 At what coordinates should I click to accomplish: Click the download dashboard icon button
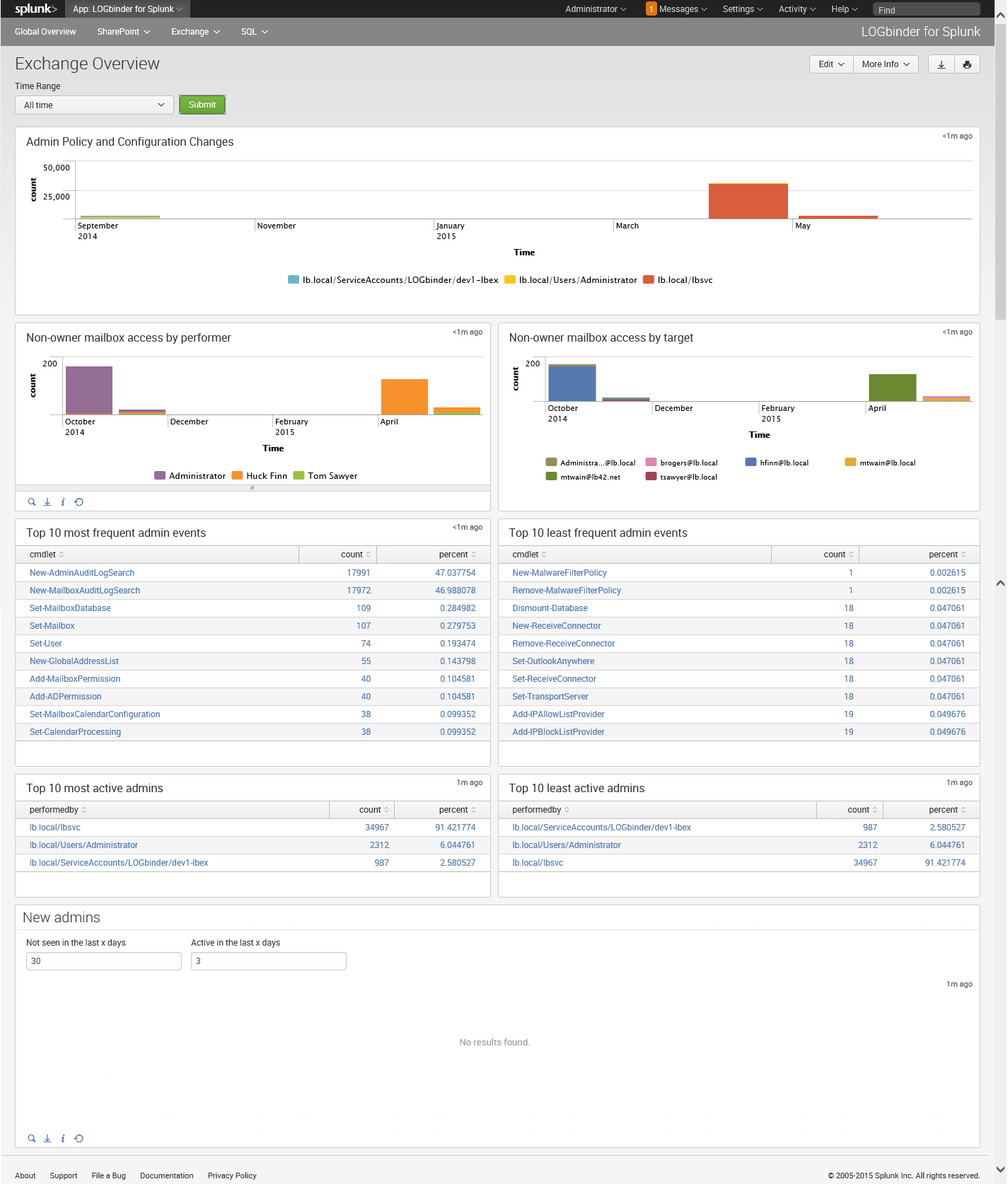pyautogui.click(x=941, y=64)
